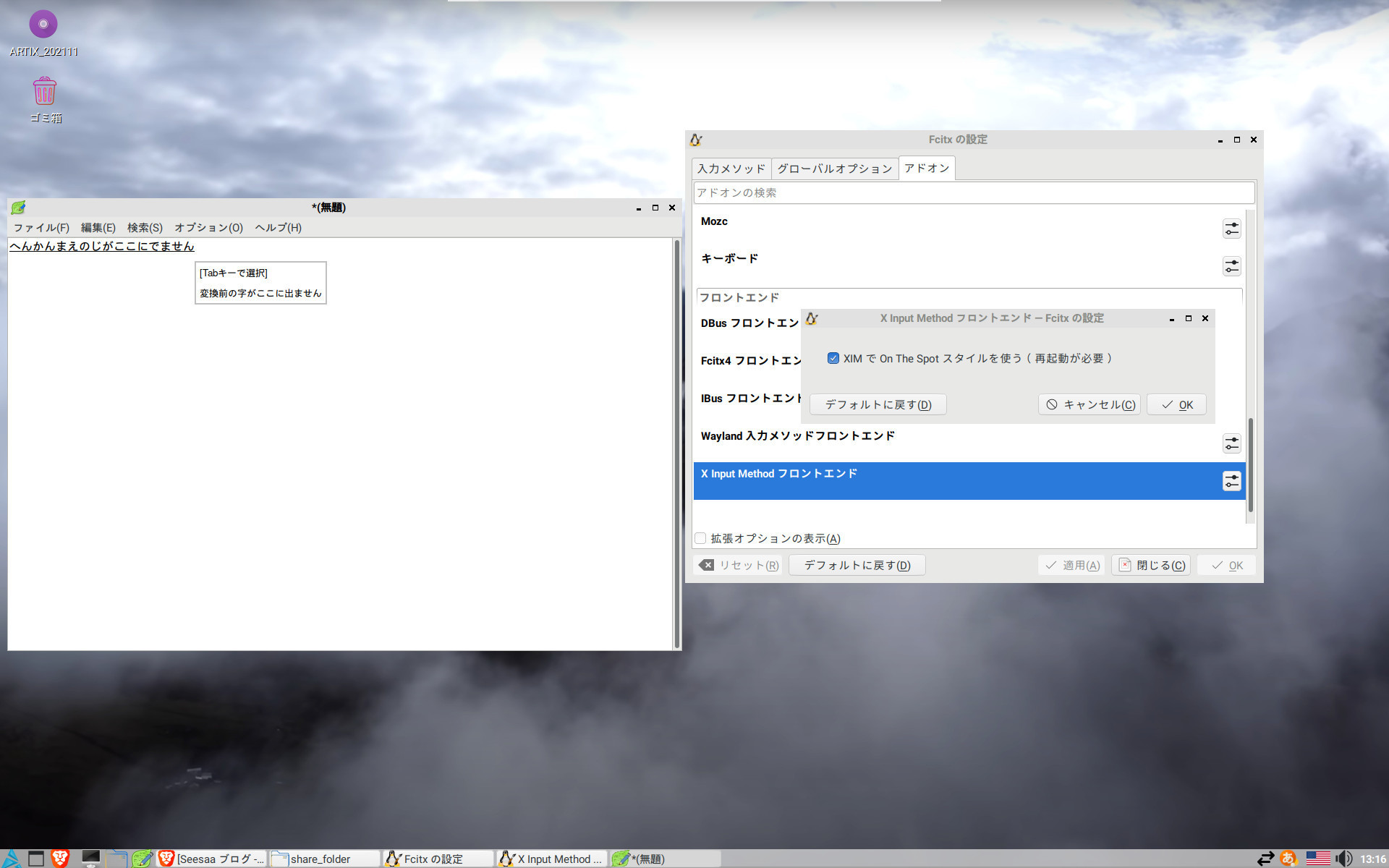Launch Brave browser from the taskbar launcher
The width and height of the screenshot is (1389, 868).
(60, 858)
